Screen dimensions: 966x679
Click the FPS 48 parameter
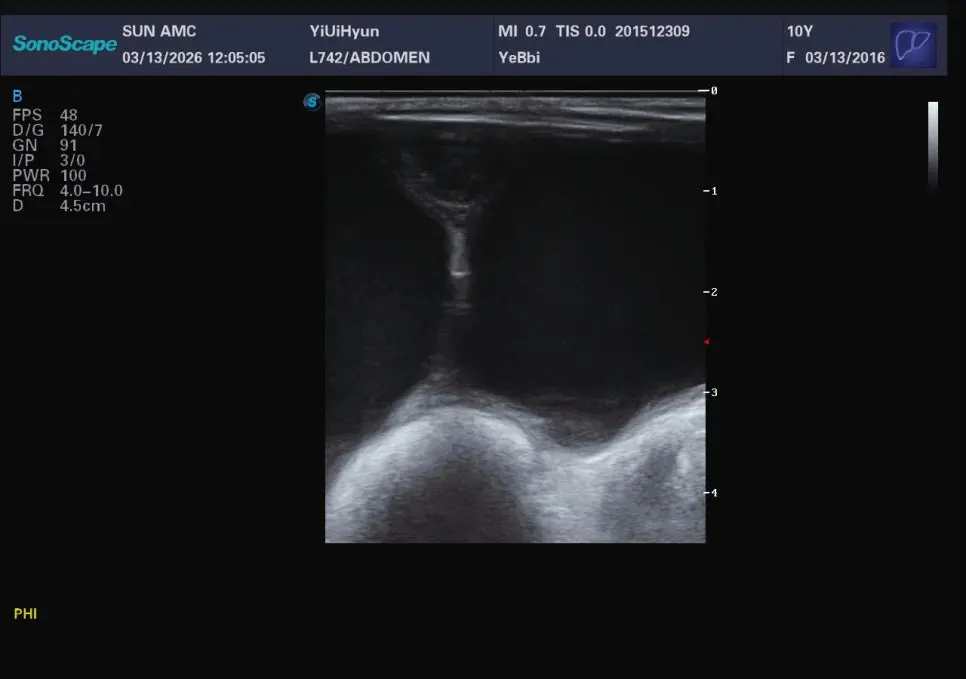click(45, 115)
